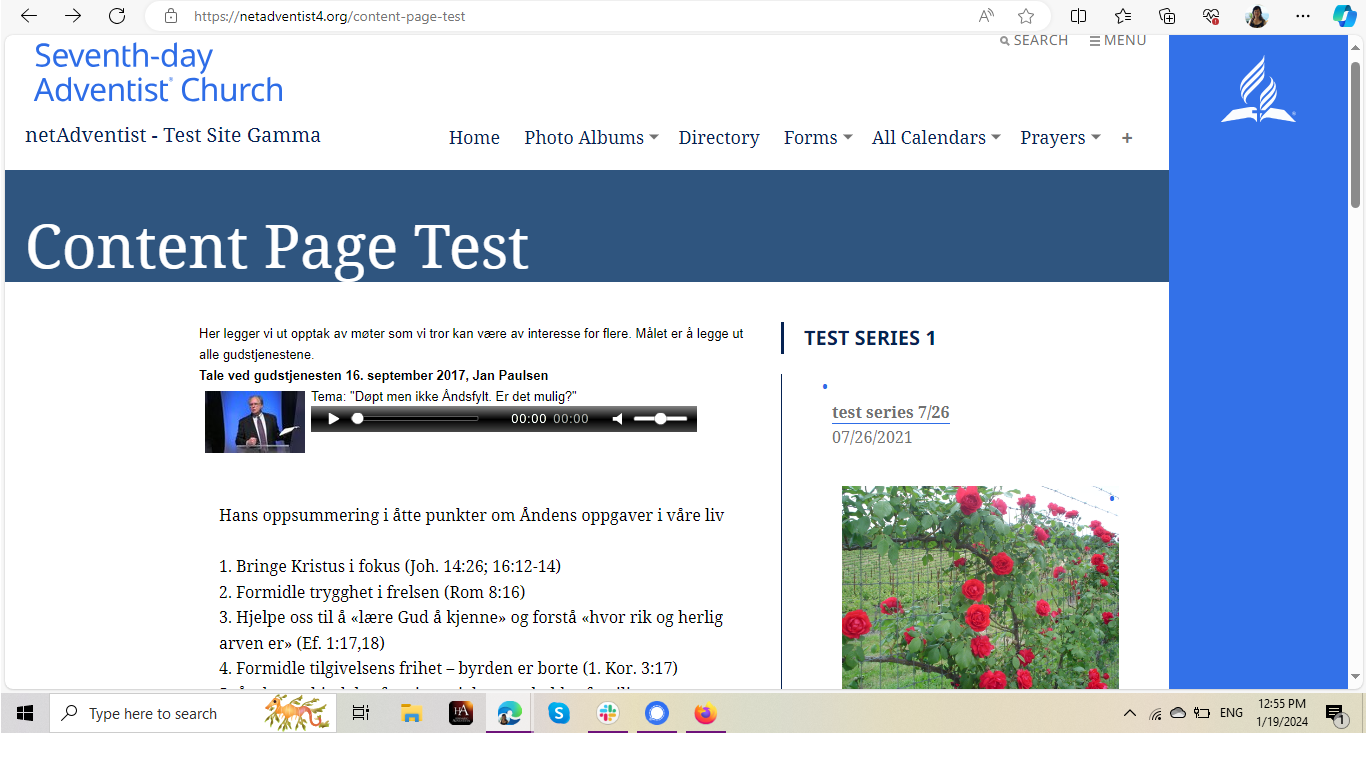1366x768 pixels.
Task: Expand more nav items plus sign
Action: tap(1127, 138)
